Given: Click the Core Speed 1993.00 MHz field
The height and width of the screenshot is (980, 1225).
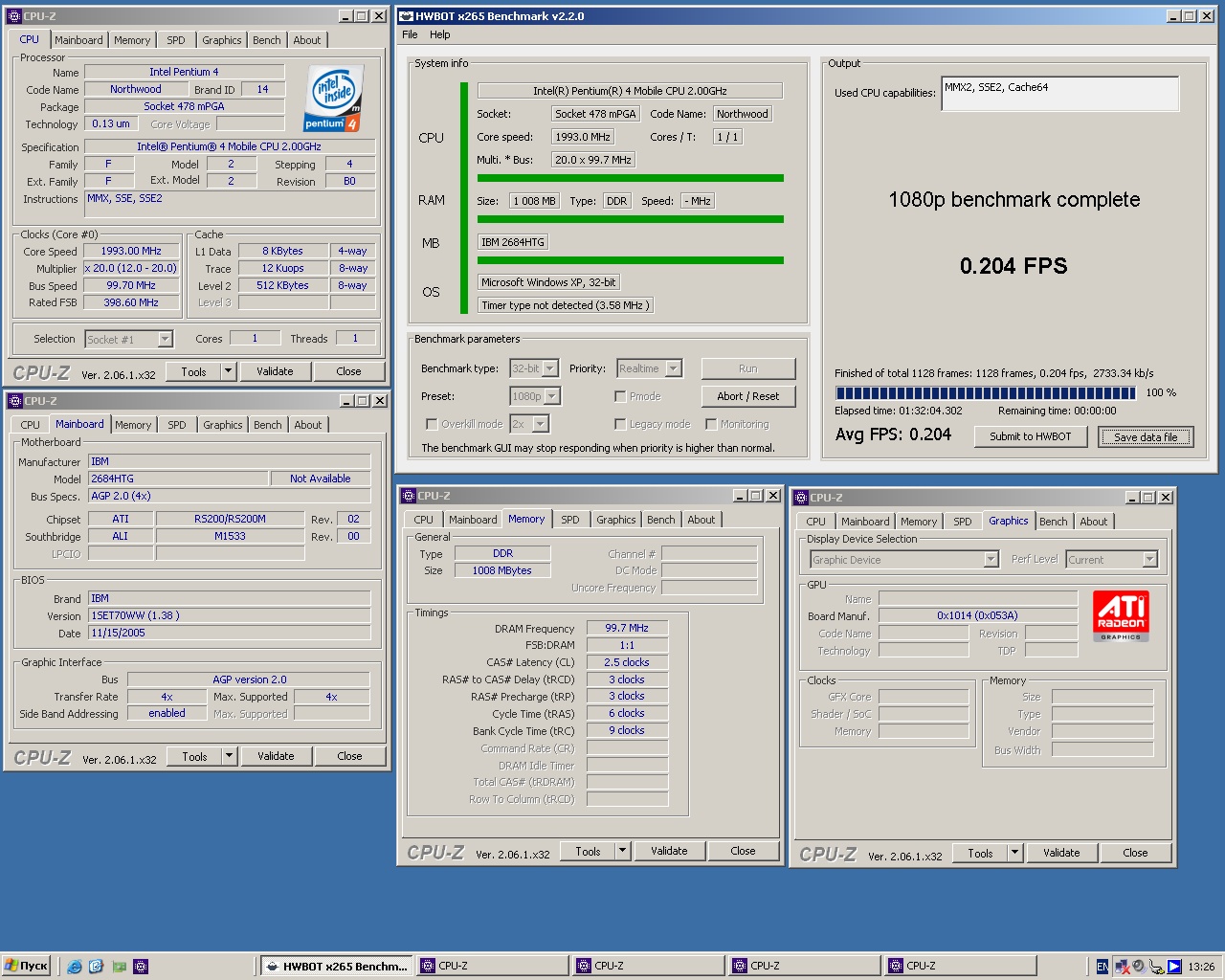Looking at the screenshot, I should [131, 251].
